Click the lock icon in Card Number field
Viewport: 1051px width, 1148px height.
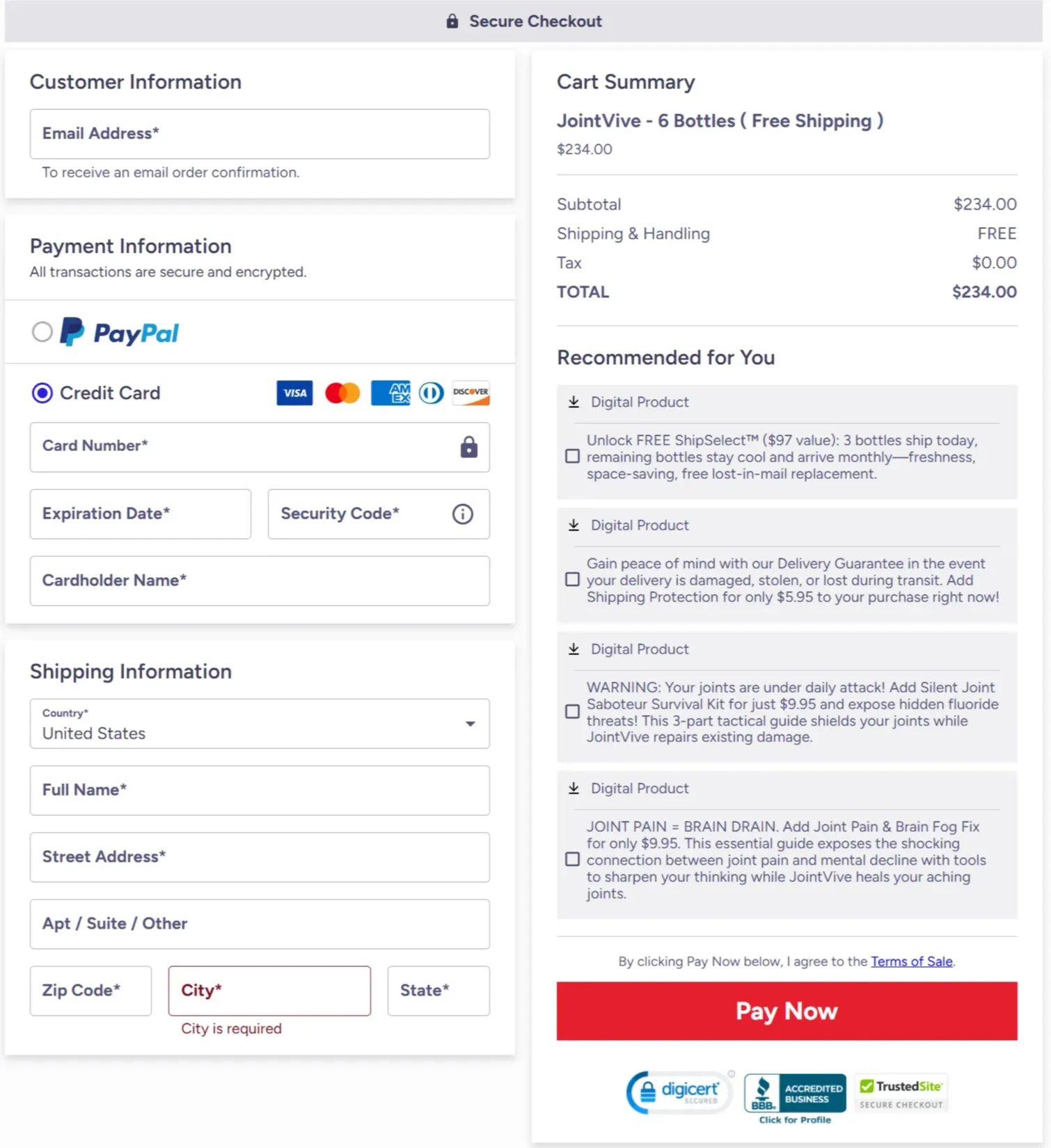pyautogui.click(x=468, y=447)
